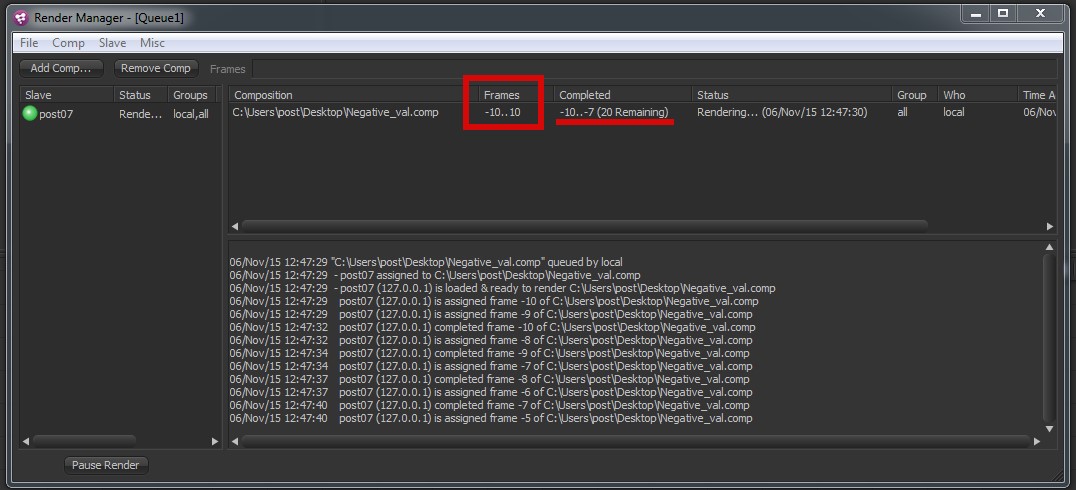Screen dimensions: 1076x490
Task: Focus the Frames input field
Action: click(654, 68)
